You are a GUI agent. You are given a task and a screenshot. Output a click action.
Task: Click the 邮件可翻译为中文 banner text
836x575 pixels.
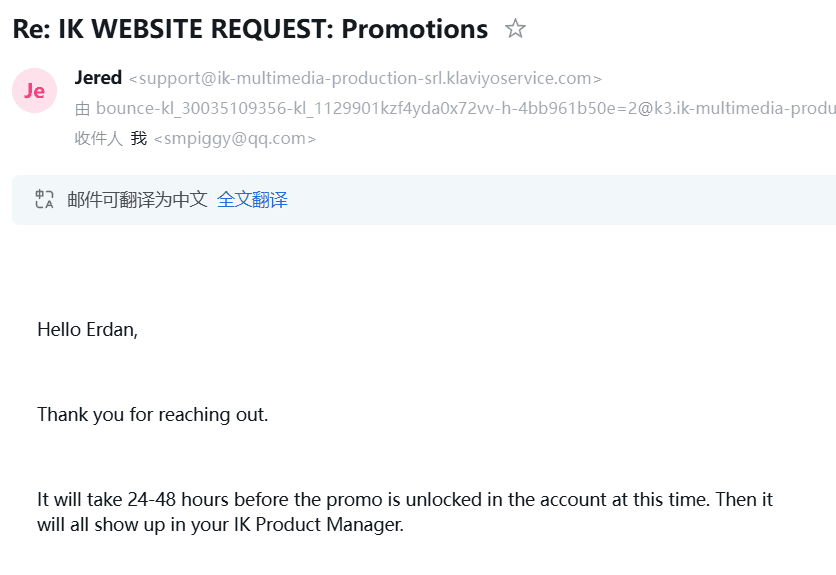pyautogui.click(x=138, y=199)
